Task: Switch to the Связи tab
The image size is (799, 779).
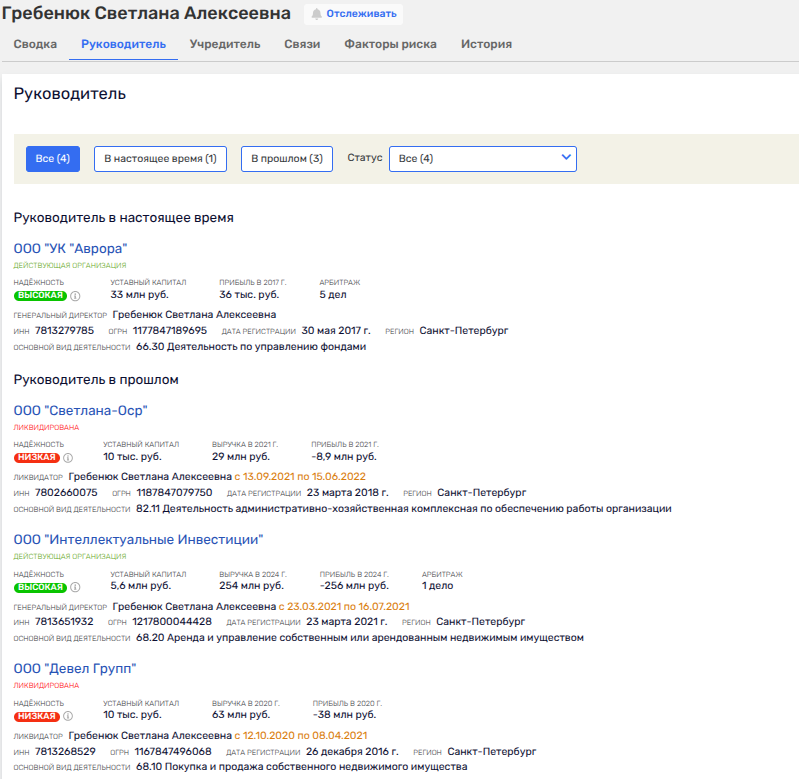Action: 302,44
